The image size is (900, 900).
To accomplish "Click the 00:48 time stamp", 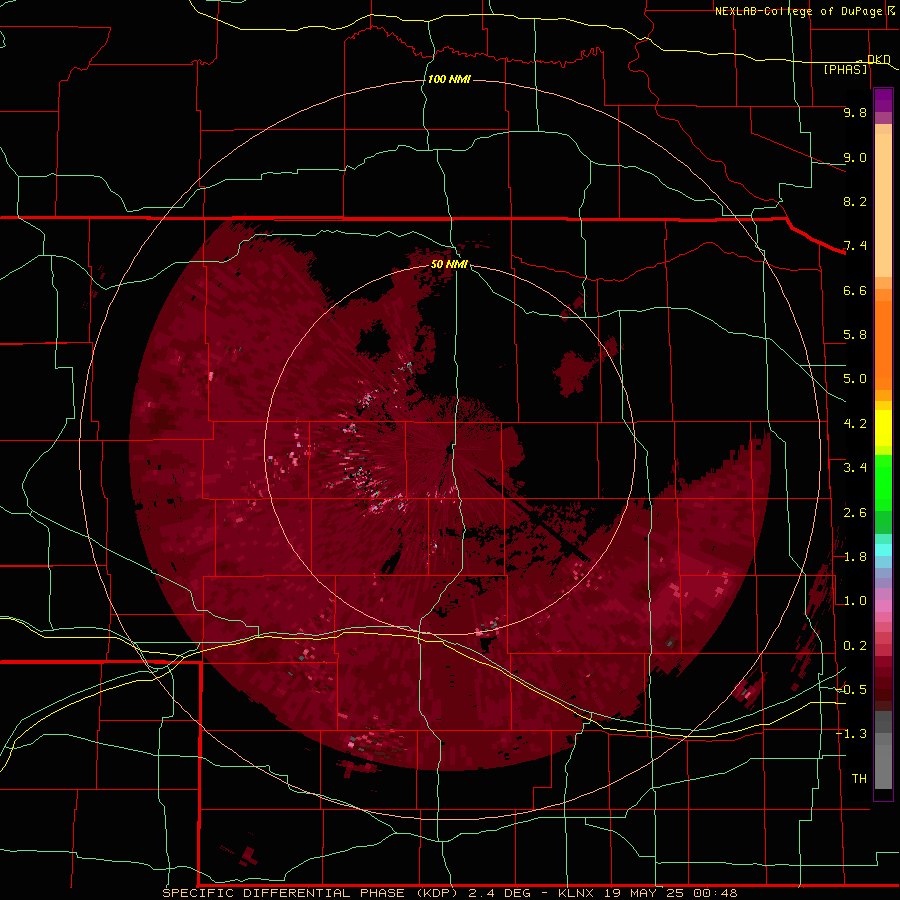I will [715, 893].
